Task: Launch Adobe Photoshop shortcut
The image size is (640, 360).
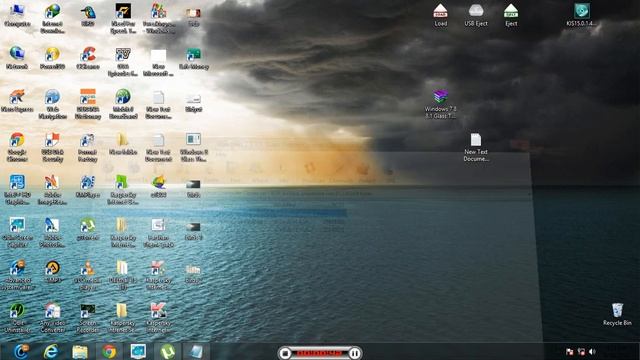Action: 52,233
